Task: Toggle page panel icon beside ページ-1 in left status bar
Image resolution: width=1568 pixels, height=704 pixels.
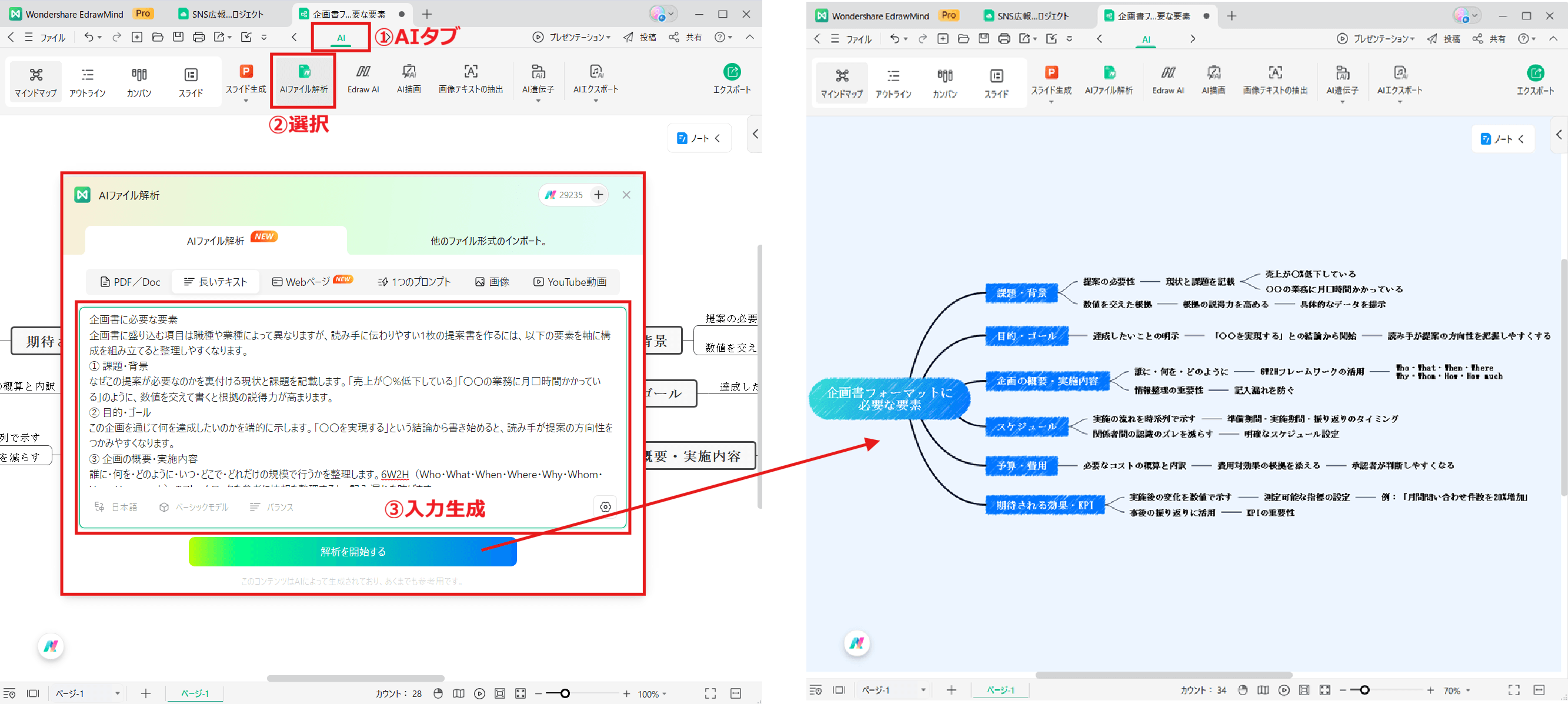Action: [33, 693]
